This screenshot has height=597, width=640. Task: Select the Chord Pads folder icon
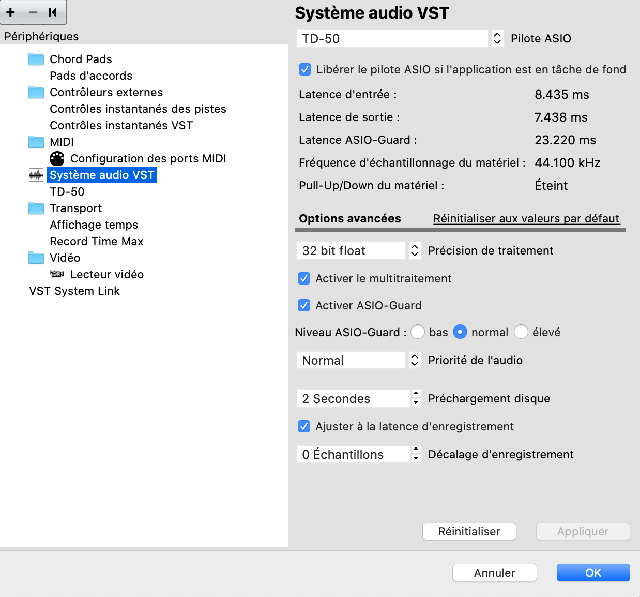[36, 59]
